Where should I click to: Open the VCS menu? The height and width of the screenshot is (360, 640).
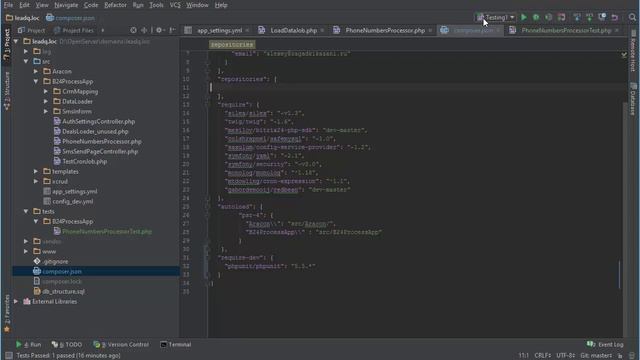tap(175, 5)
